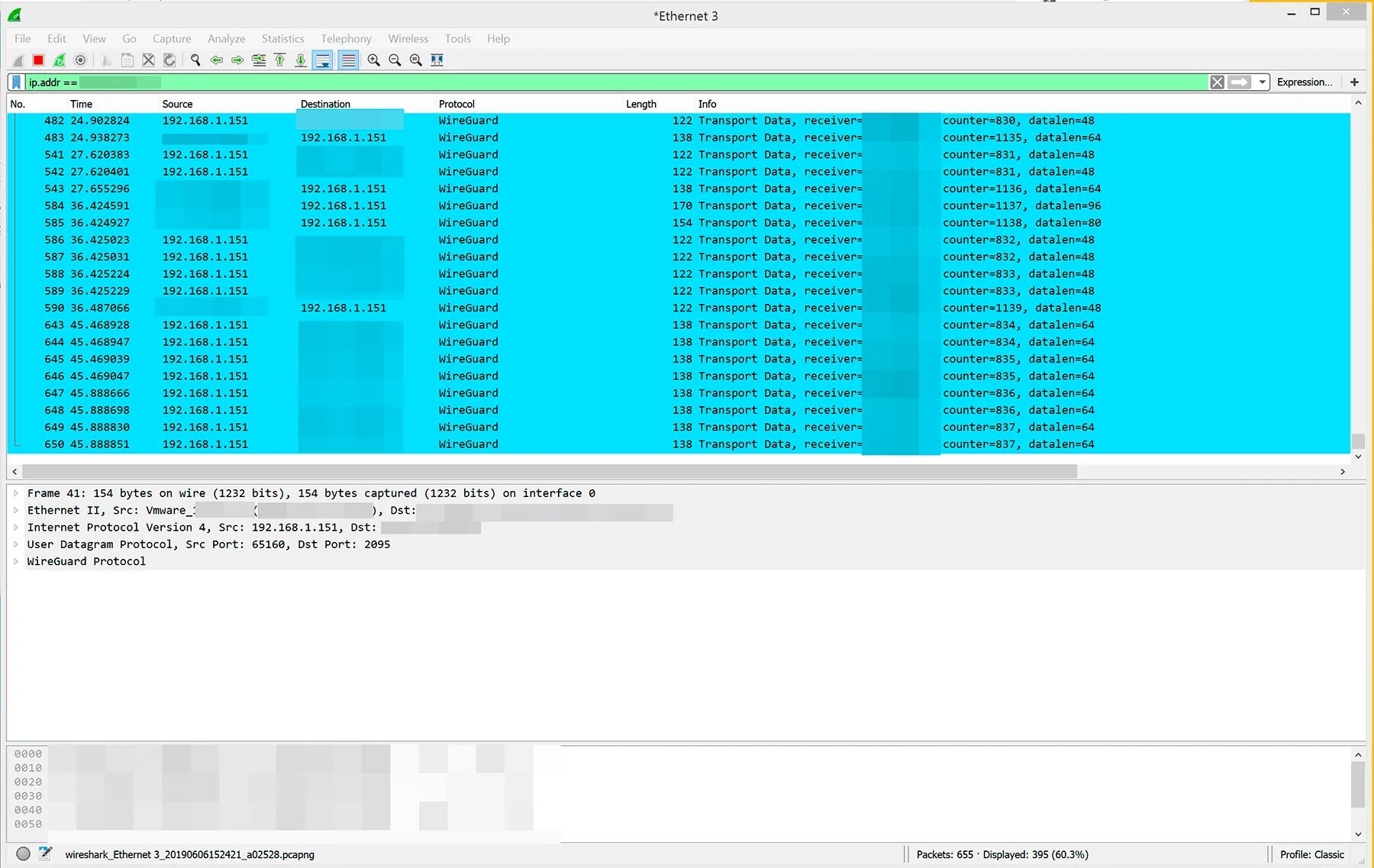Jump to the last packet

(301, 60)
